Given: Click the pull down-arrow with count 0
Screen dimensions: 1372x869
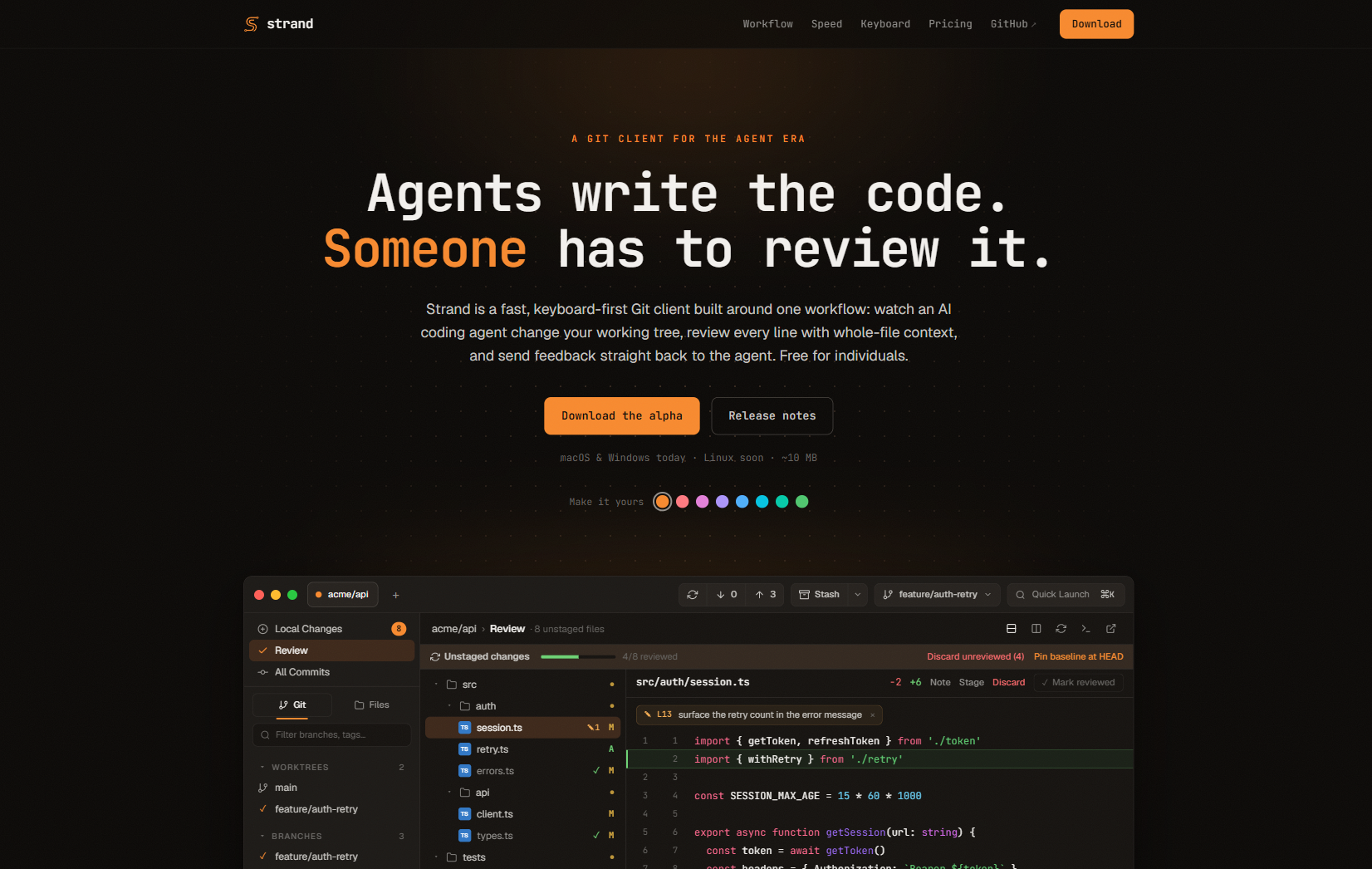Looking at the screenshot, I should click(727, 595).
